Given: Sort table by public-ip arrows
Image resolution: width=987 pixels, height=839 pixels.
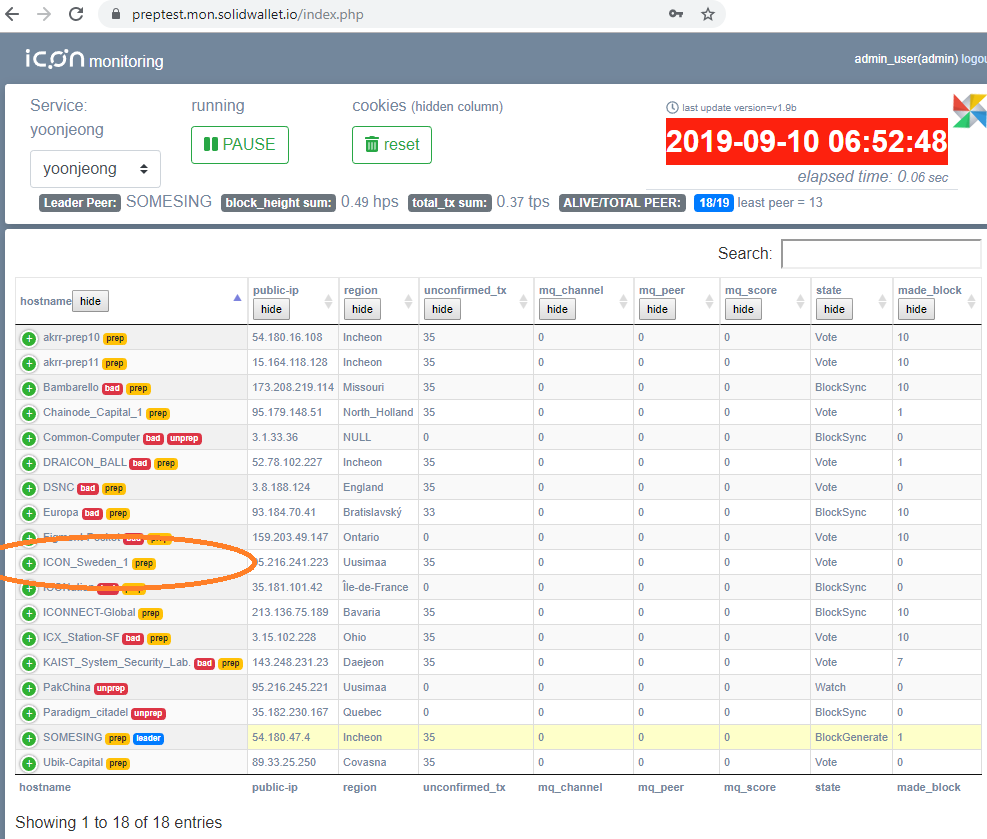Looking at the screenshot, I should (x=328, y=301).
